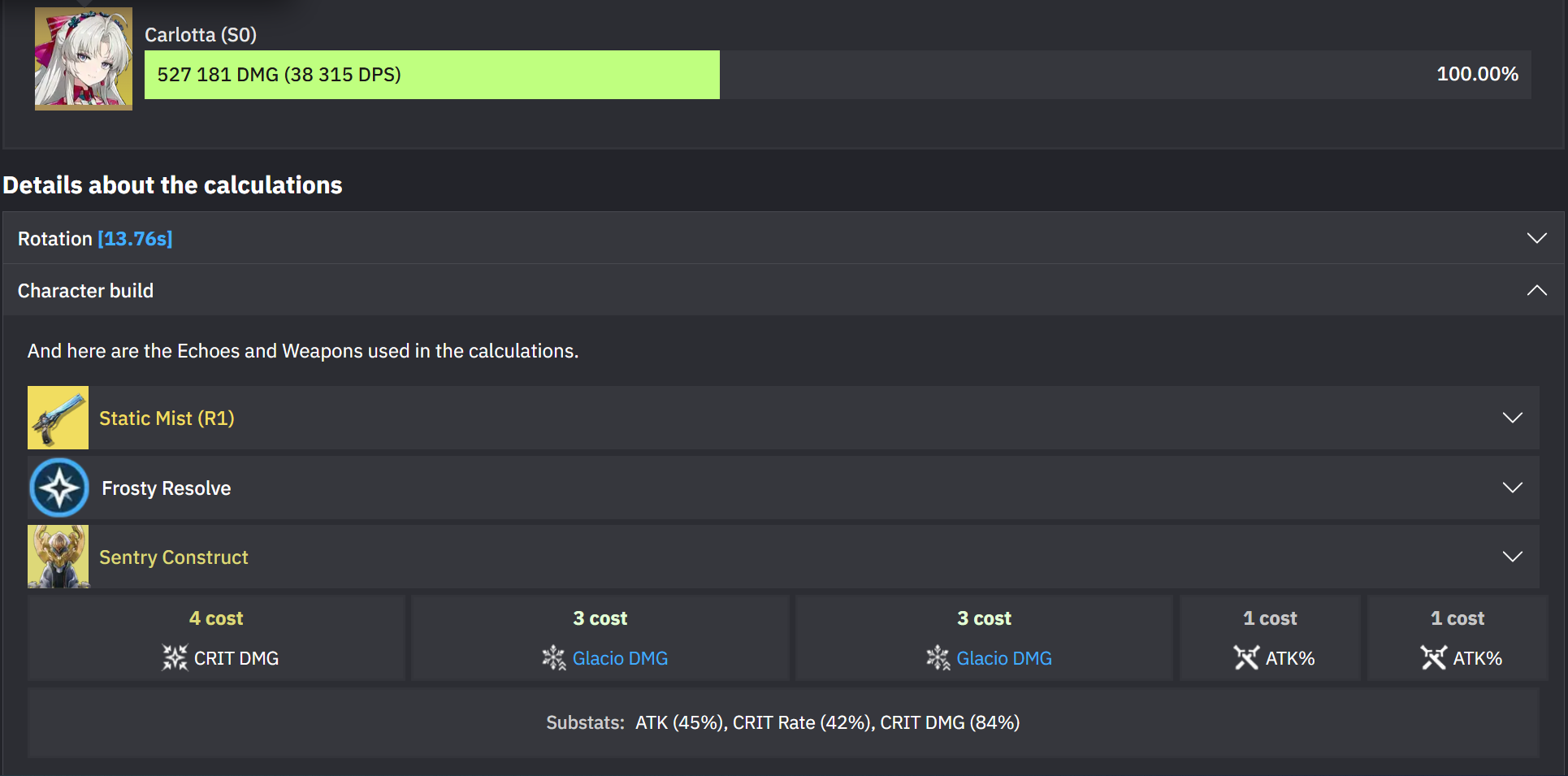Expand Static Mist (R1) details
This screenshot has height=776, width=1568.
point(1512,418)
